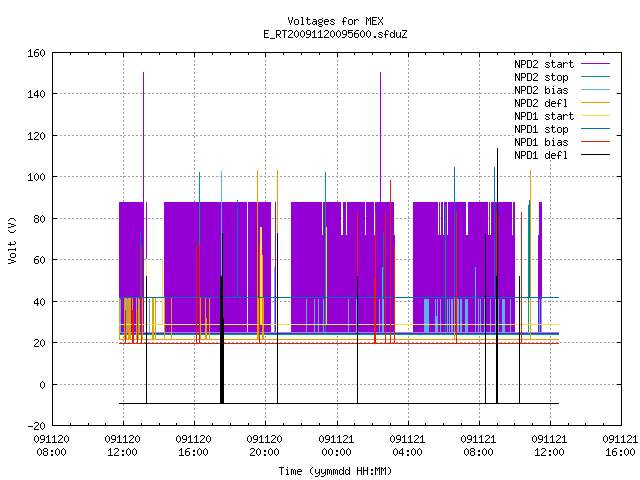Click the y-axis tick value 40

39,302
